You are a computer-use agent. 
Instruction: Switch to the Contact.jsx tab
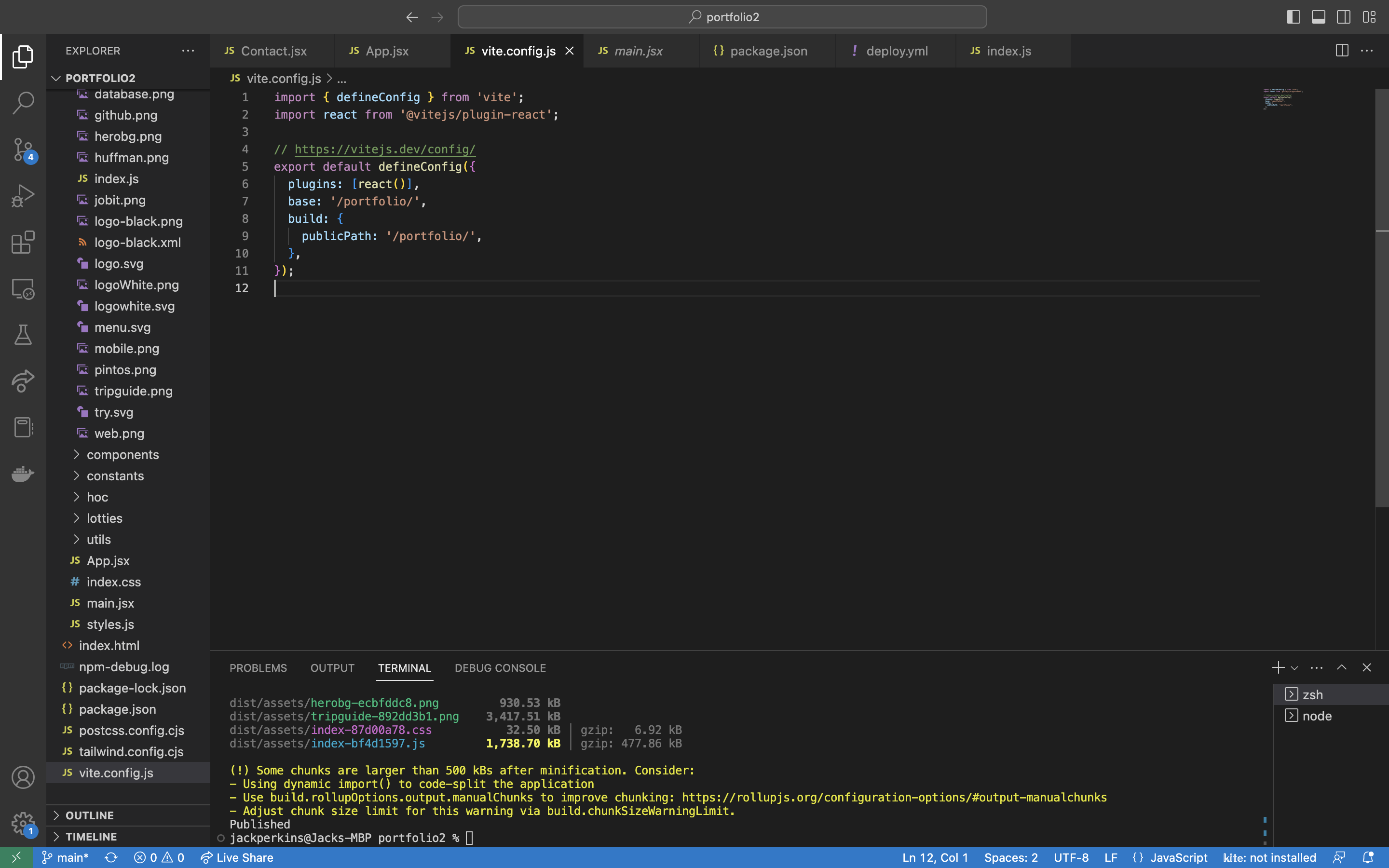pyautogui.click(x=272, y=51)
